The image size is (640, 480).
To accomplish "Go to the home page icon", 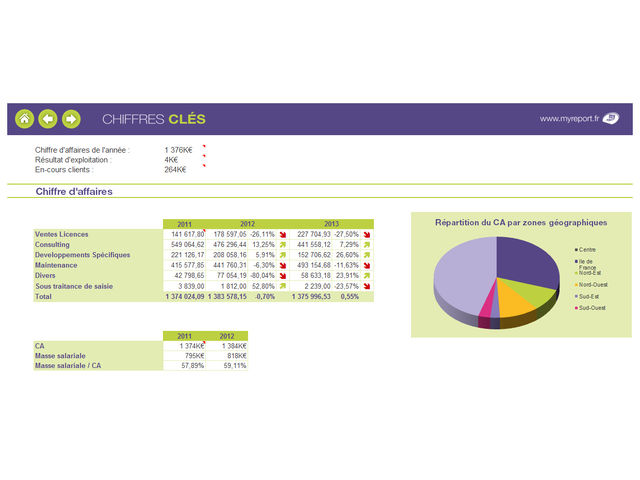I will (24, 119).
